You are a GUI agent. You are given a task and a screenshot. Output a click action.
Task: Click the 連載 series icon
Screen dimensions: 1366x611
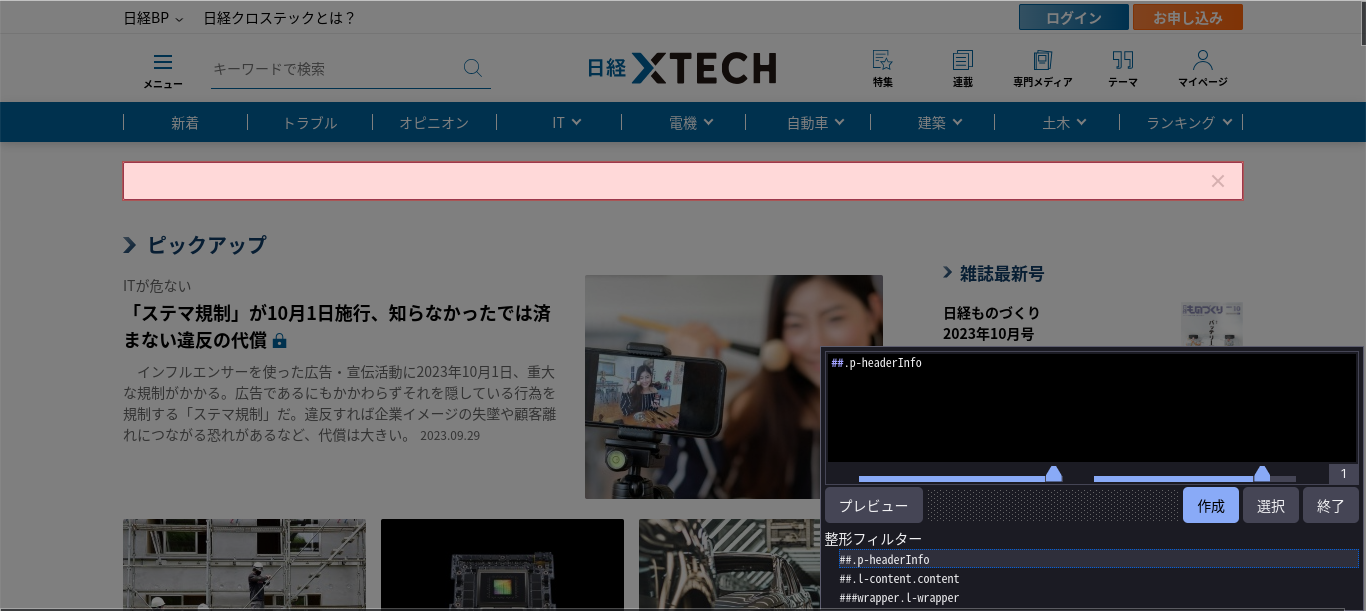click(962, 62)
